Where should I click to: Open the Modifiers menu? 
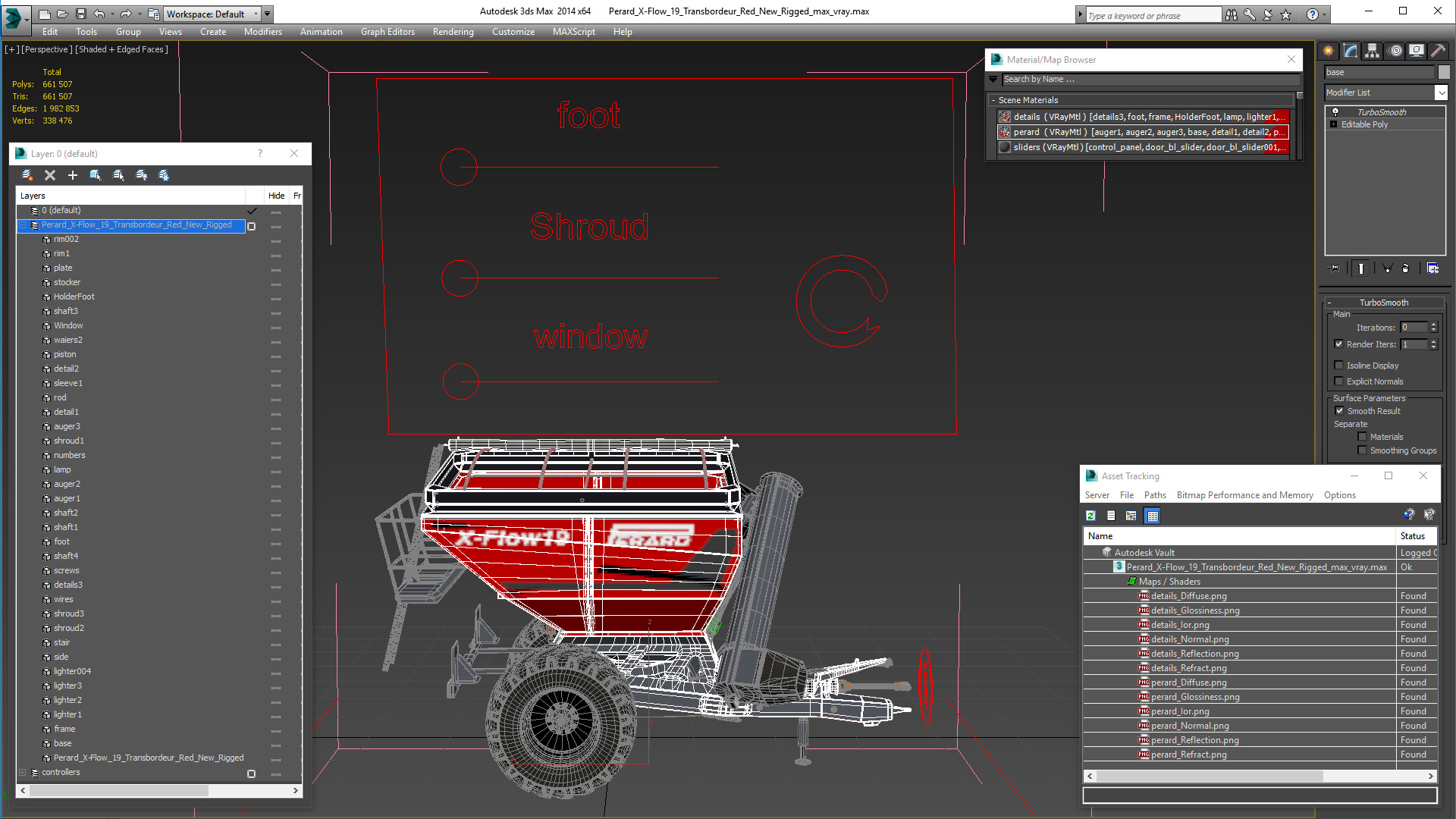[263, 32]
